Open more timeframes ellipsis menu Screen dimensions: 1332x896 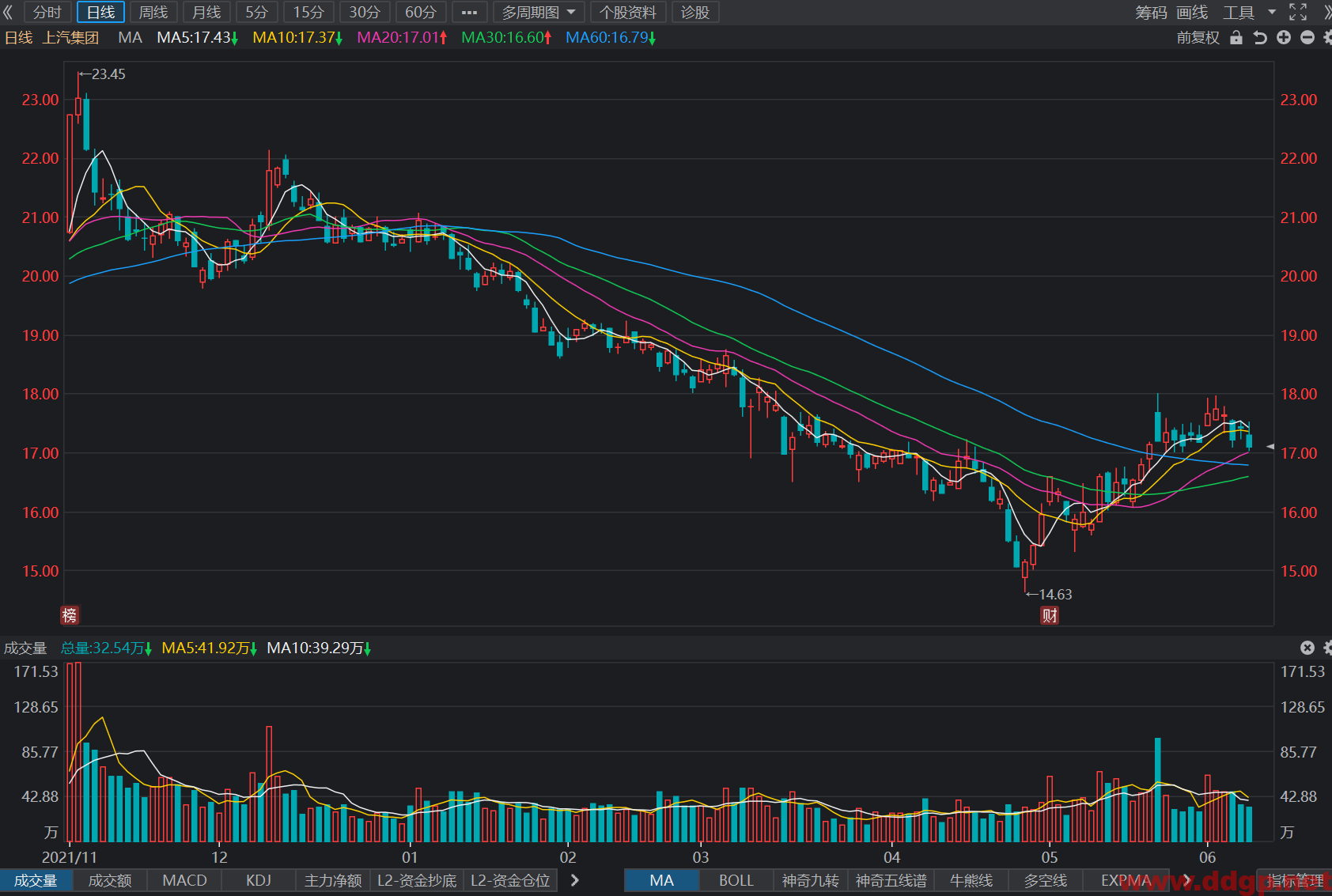469,12
